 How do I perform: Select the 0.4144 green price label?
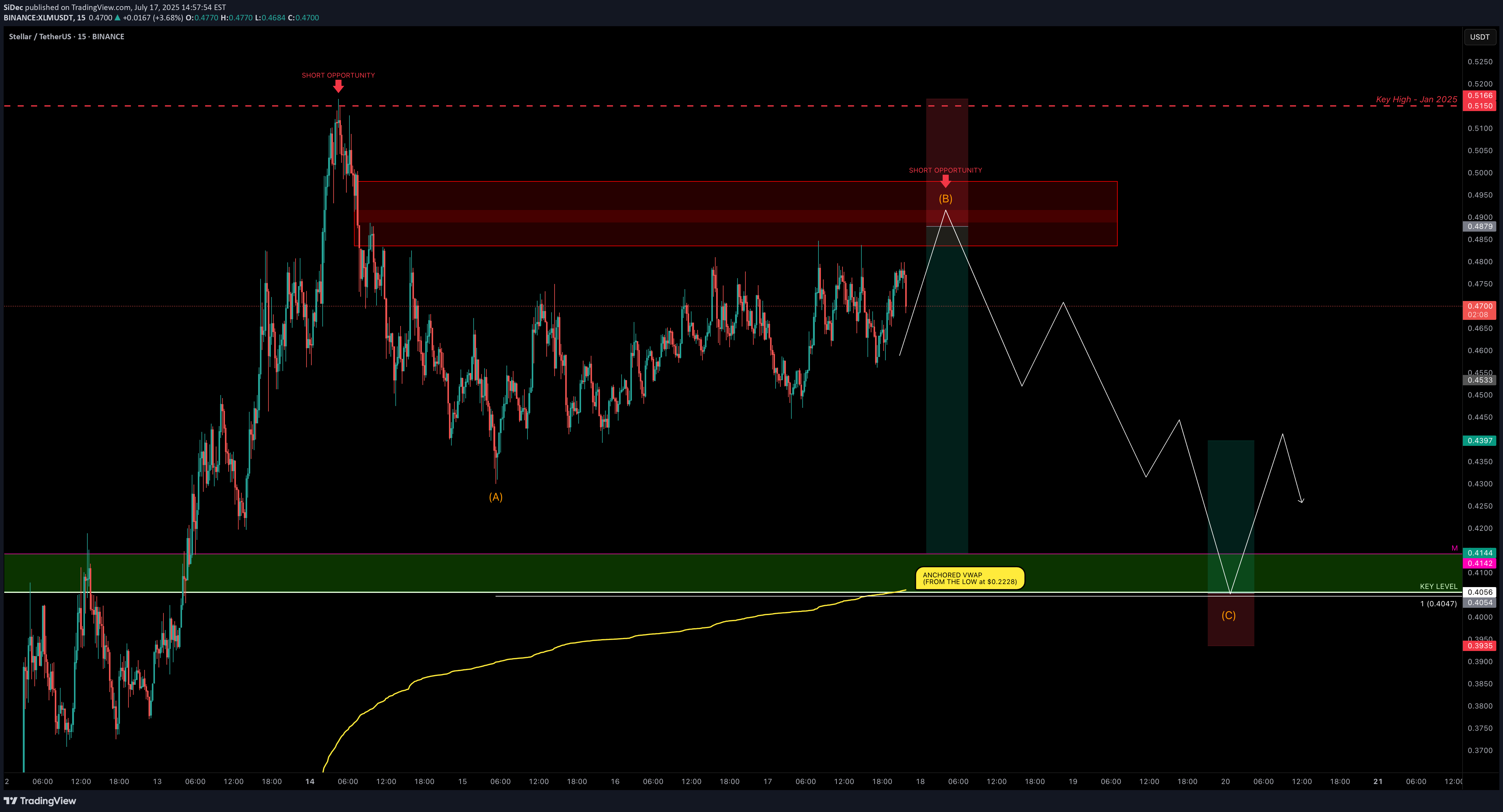[x=1479, y=553]
